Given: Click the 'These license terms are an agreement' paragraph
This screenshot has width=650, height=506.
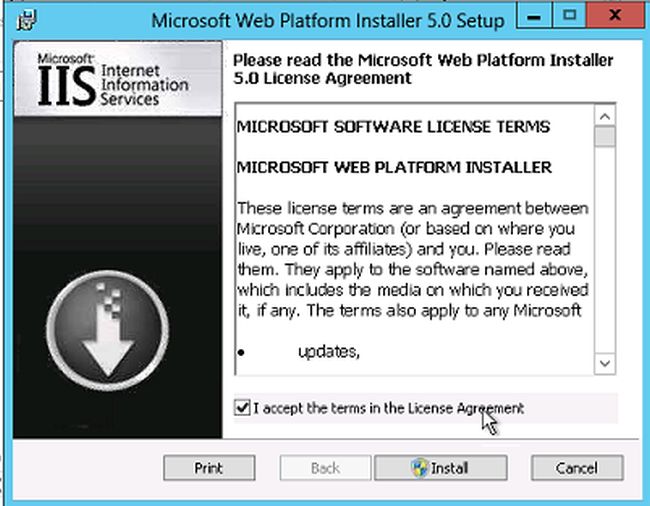Looking at the screenshot, I should click(x=412, y=259).
